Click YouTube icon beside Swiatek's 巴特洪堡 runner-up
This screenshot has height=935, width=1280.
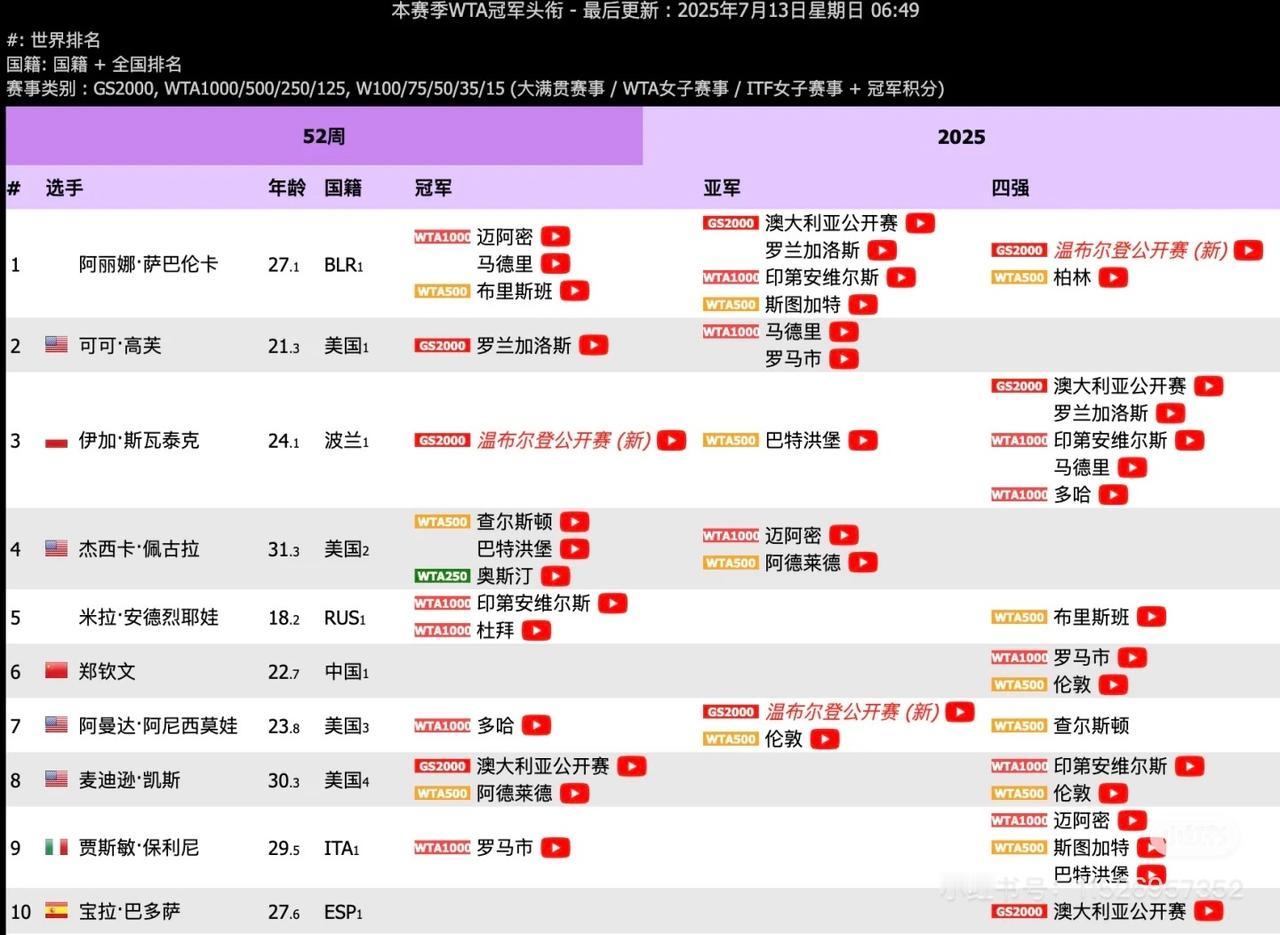pyautogui.click(x=862, y=440)
